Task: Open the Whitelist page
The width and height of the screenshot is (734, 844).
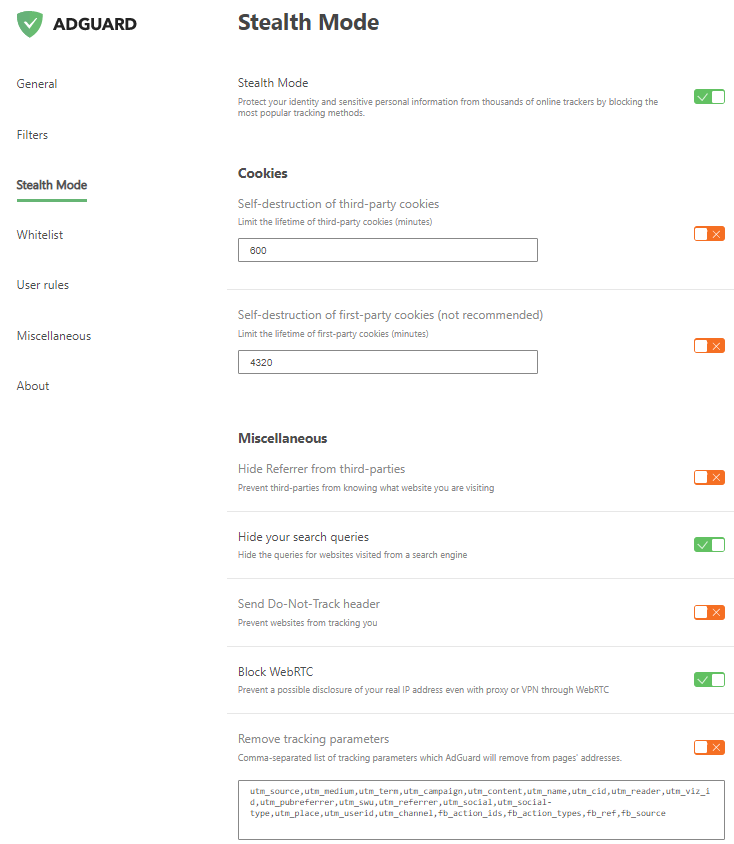Action: pos(39,235)
